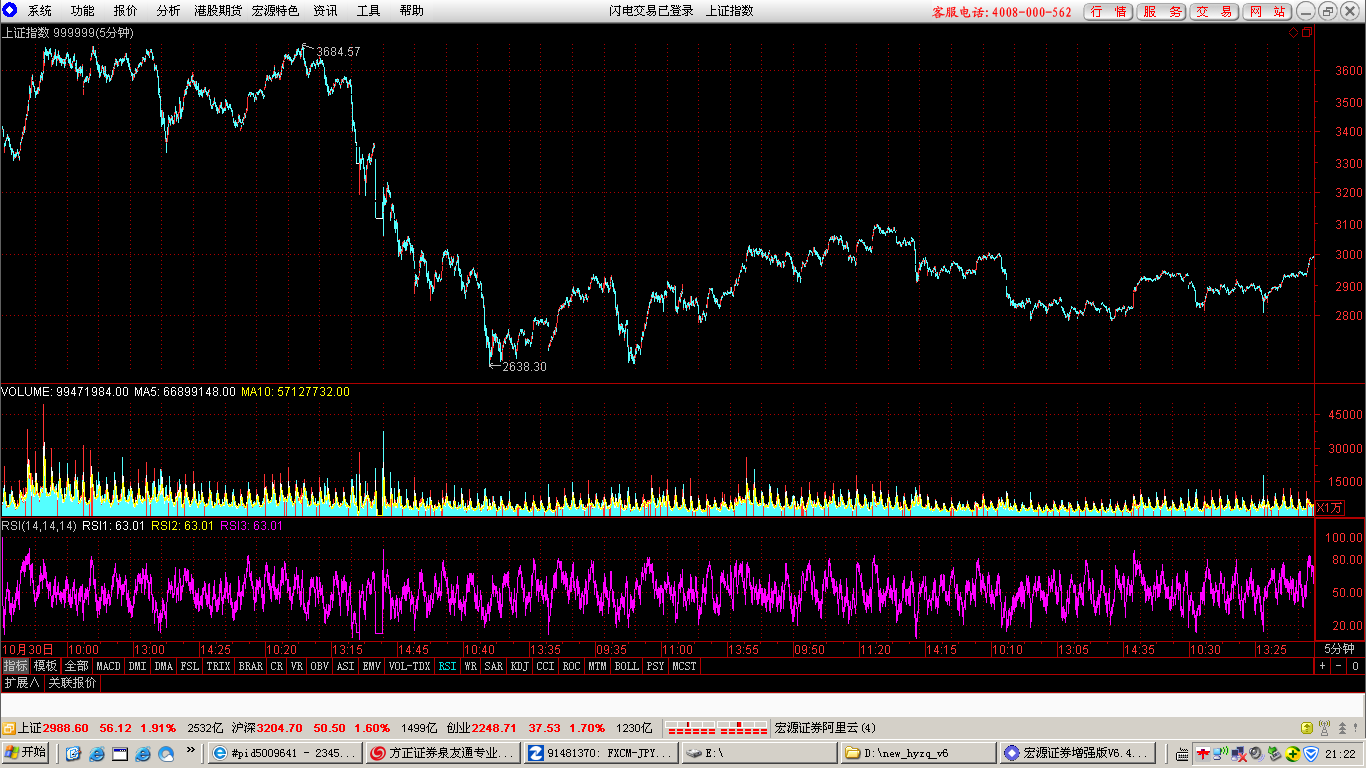Select the VOL-TDX indicator
Image resolution: width=1366 pixels, height=768 pixels.
(409, 666)
